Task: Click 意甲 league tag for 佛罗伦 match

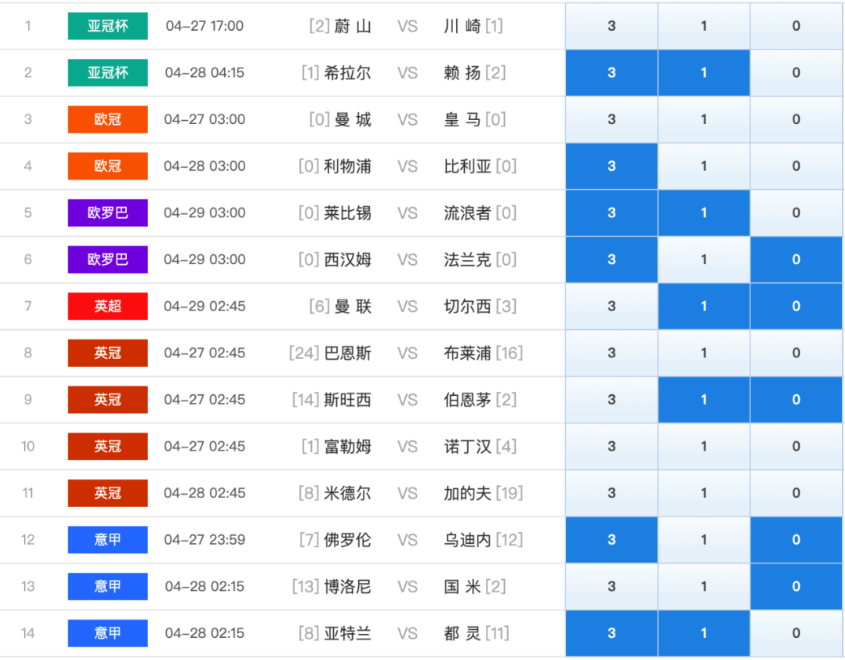Action: [x=108, y=539]
